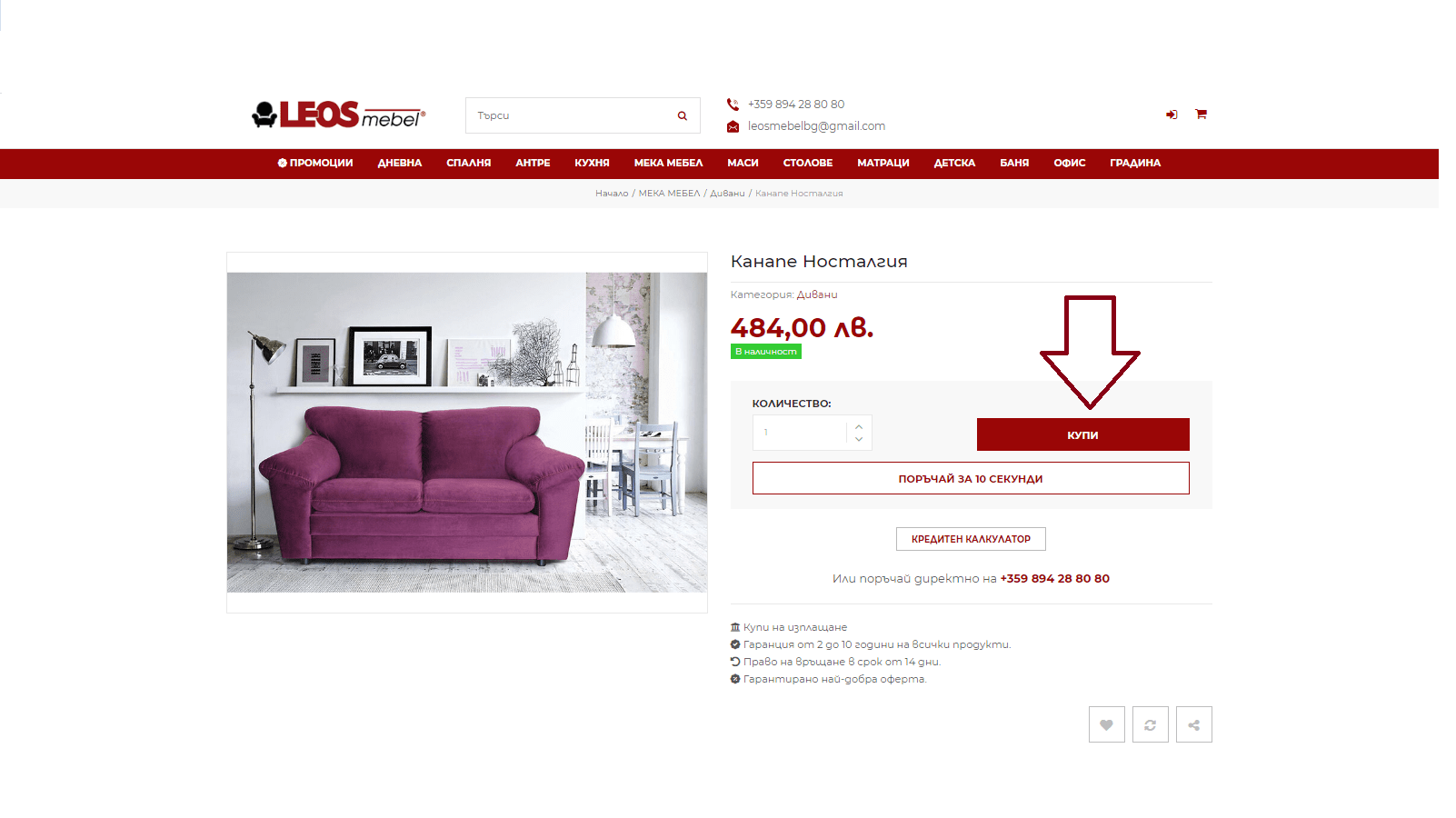This screenshot has height=818, width=1456.
Task: Open the login icon in header
Action: (x=1172, y=115)
